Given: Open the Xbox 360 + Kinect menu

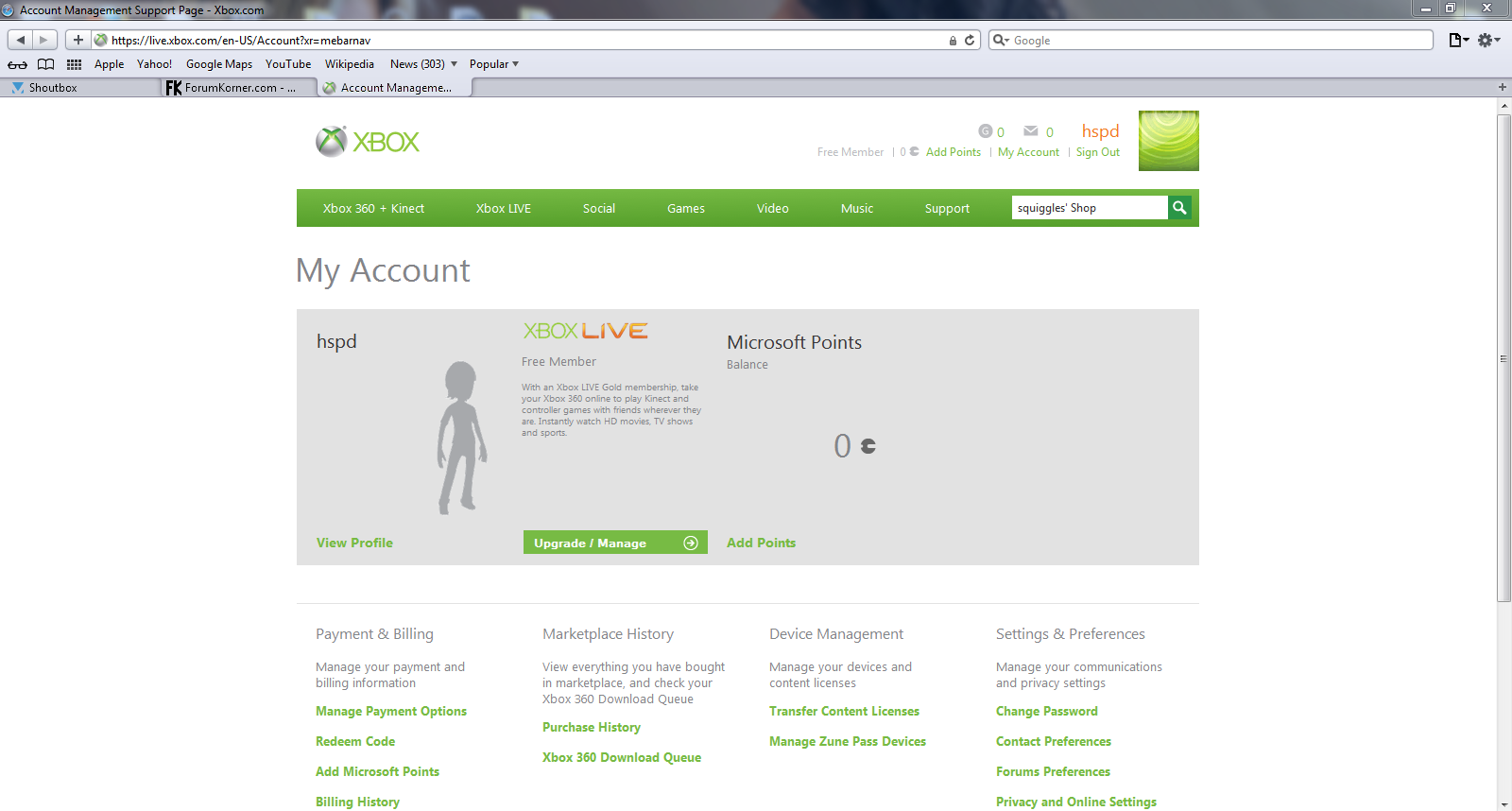Looking at the screenshot, I should pos(373,208).
